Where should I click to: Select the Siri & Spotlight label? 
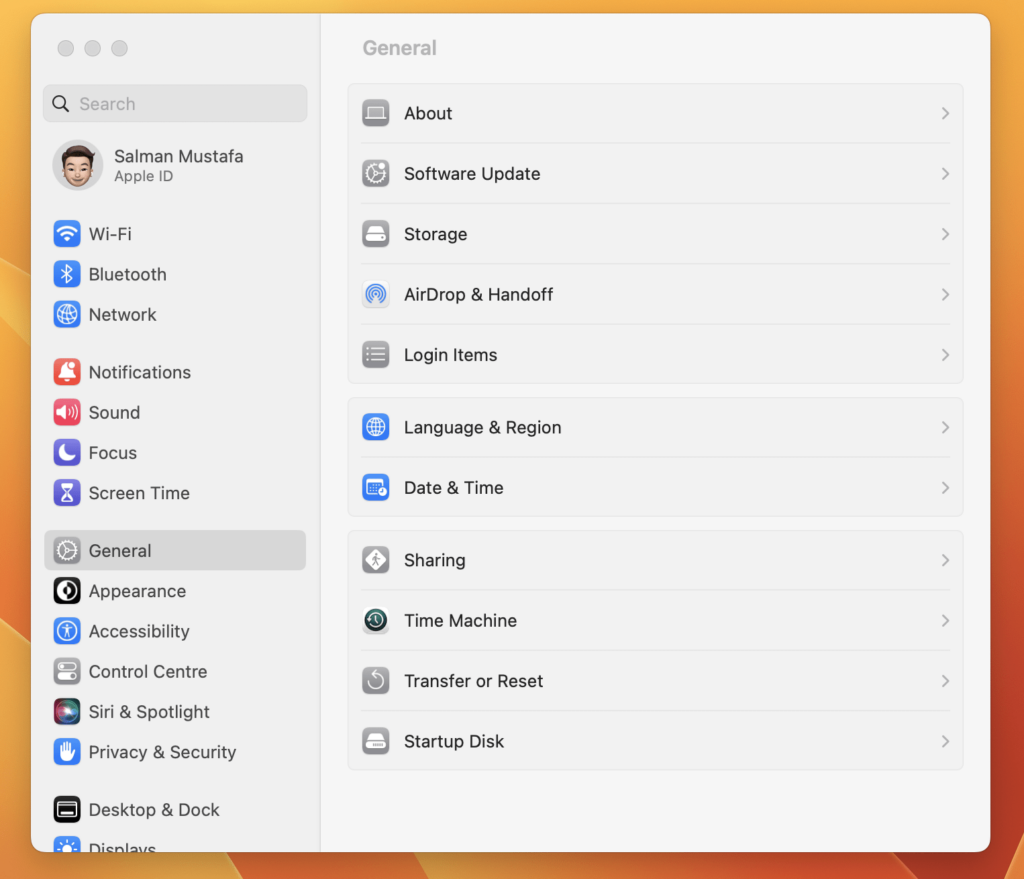click(149, 712)
